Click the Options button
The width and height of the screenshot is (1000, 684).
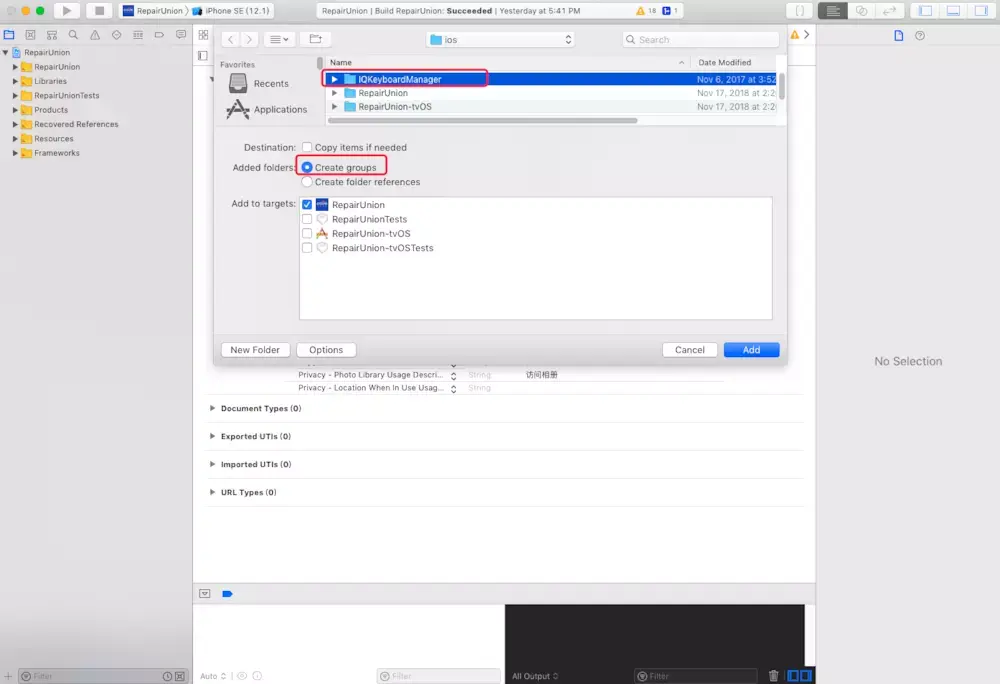(x=326, y=350)
